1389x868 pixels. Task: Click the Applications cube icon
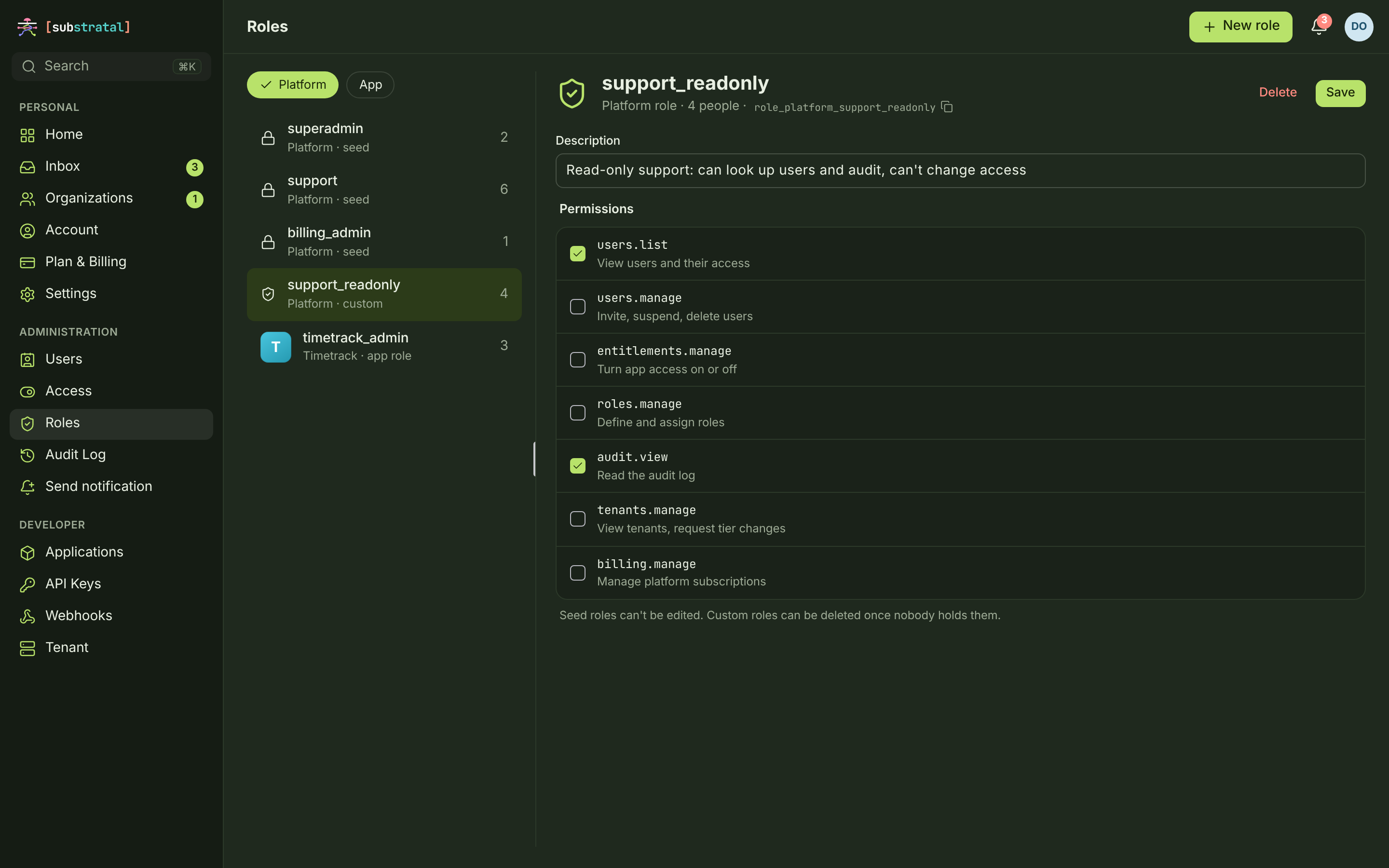click(27, 553)
